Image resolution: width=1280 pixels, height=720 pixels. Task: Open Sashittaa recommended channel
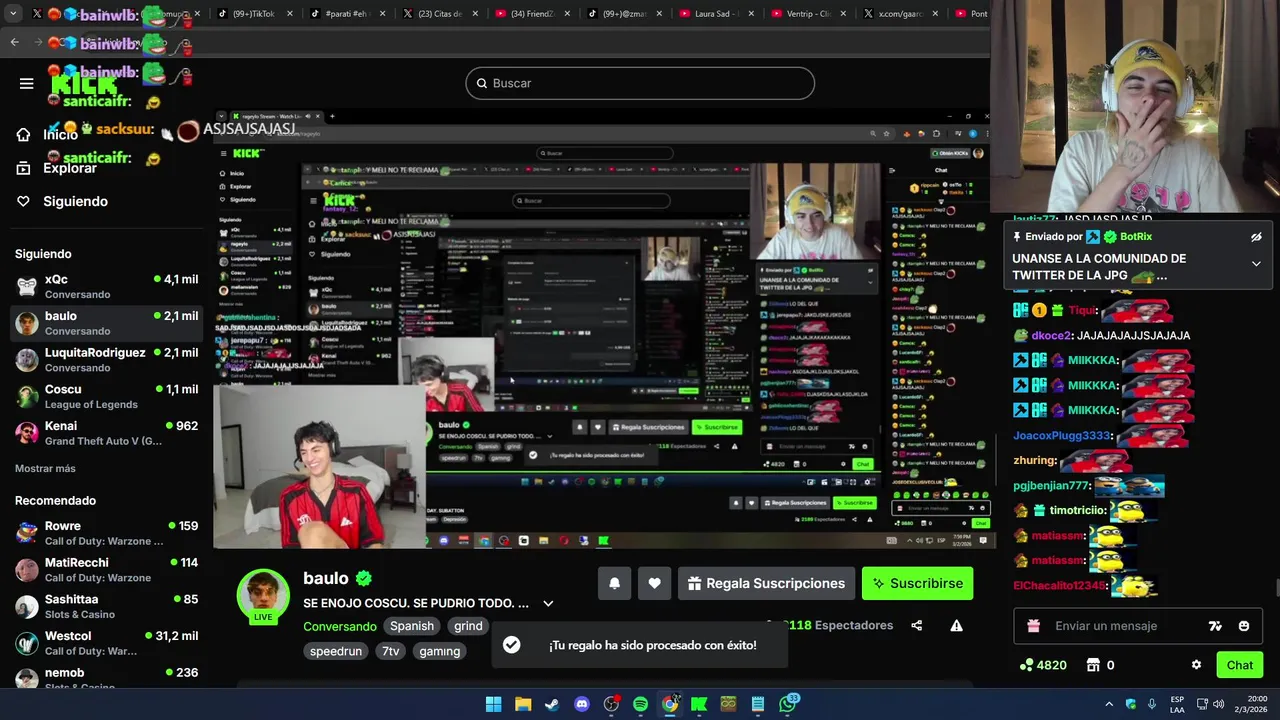107,606
